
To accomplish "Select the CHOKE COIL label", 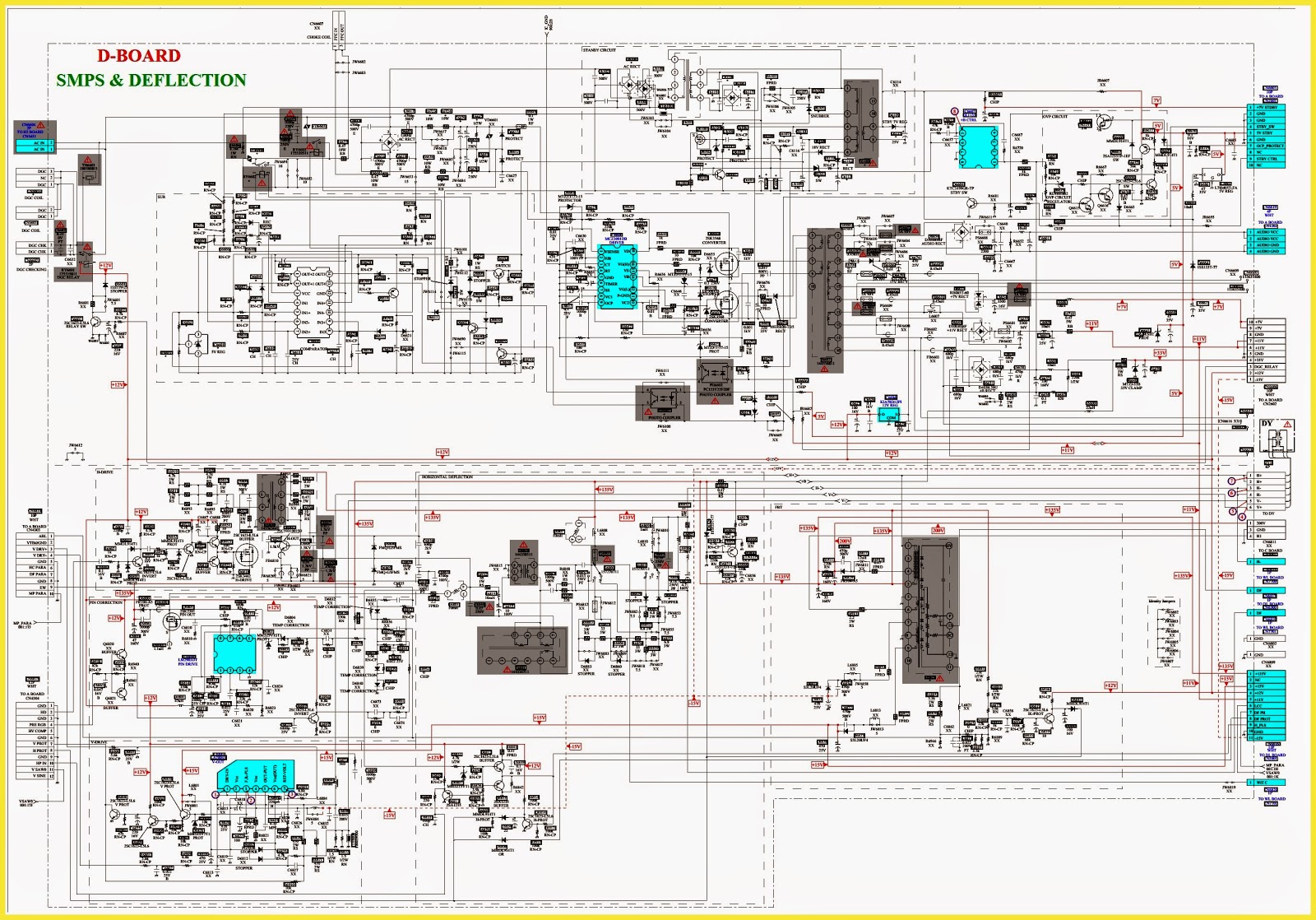I will tap(319, 37).
